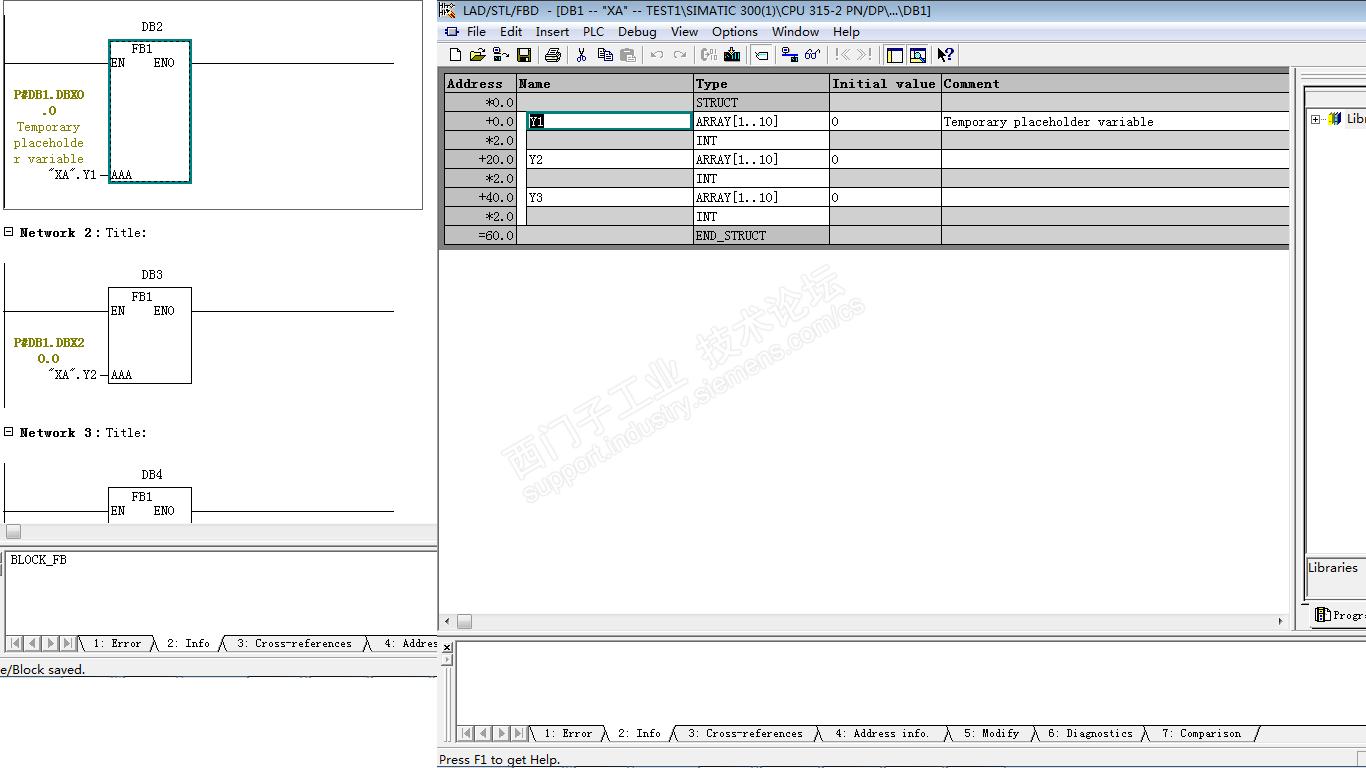This screenshot has width=1366, height=768.
Task: Click the Download to PLC icon
Action: tap(732, 55)
